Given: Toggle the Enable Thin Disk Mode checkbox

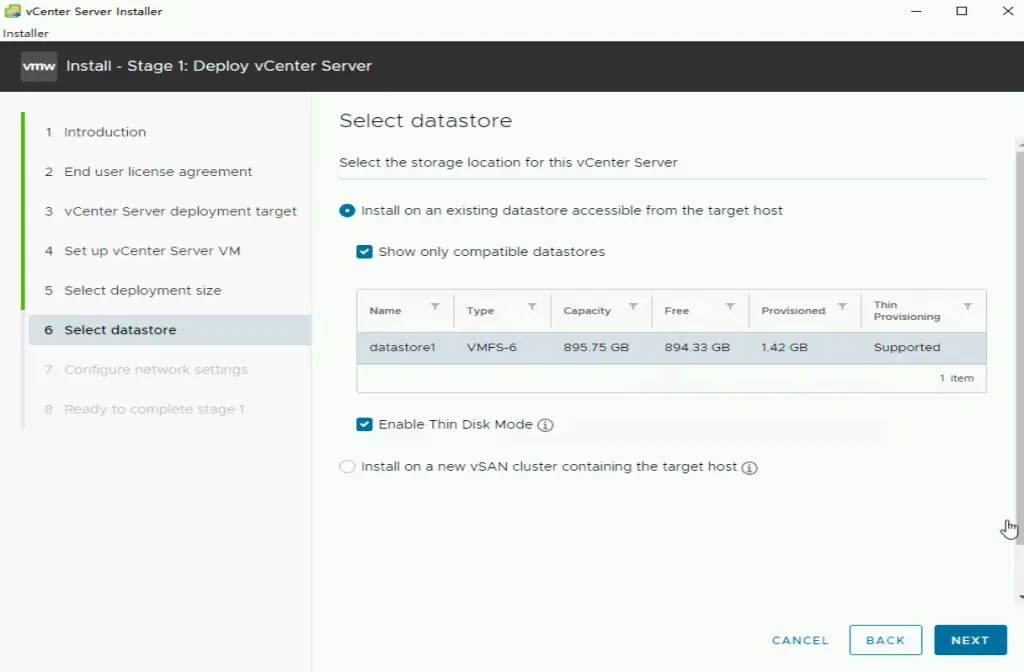Looking at the screenshot, I should pos(364,425).
